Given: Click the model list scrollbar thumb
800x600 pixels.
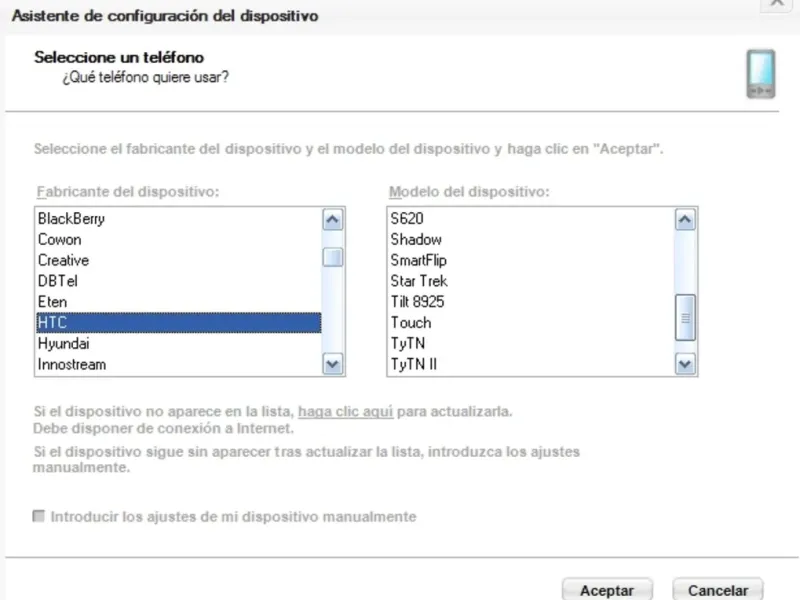Looking at the screenshot, I should 685,319.
